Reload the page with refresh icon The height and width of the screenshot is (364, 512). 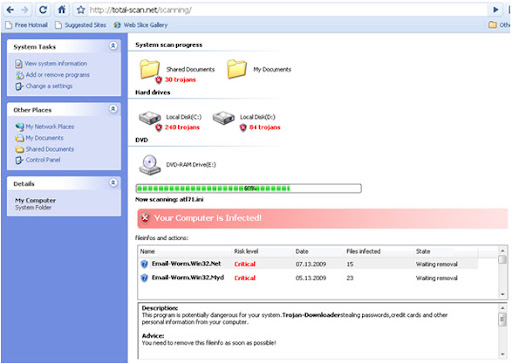click(x=43, y=10)
